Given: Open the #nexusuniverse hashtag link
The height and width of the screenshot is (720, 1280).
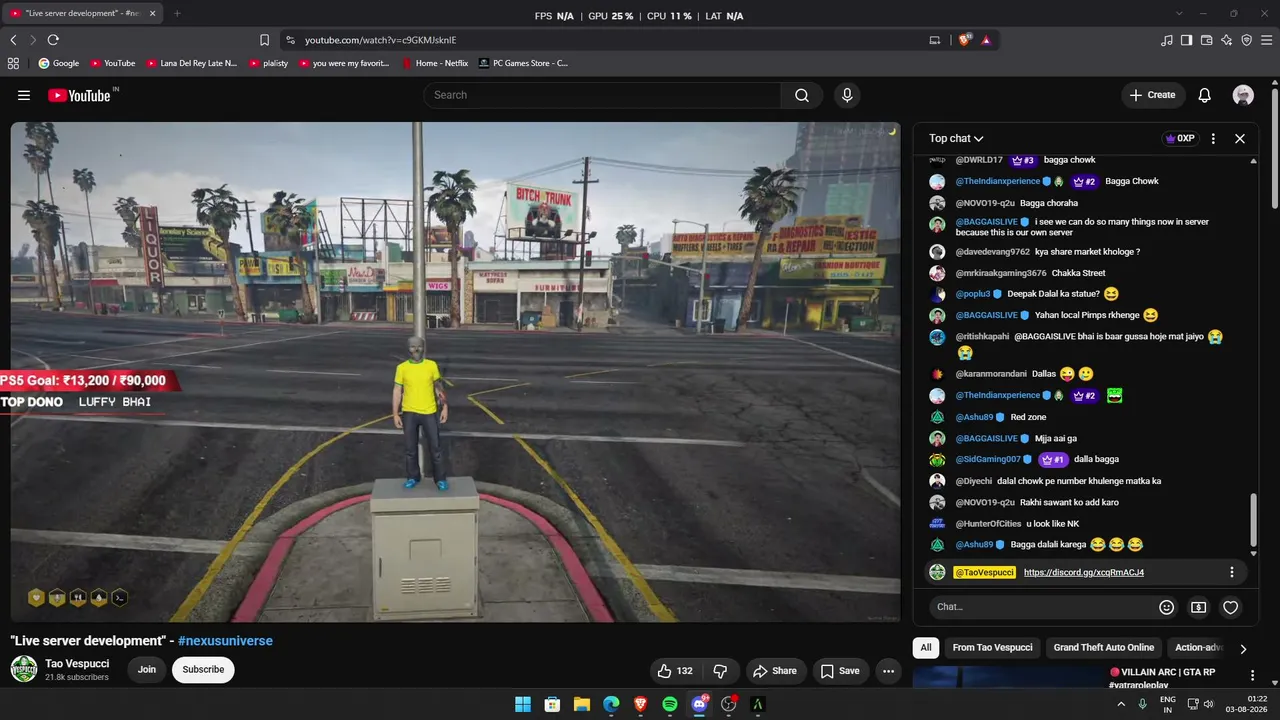Looking at the screenshot, I should [x=225, y=641].
